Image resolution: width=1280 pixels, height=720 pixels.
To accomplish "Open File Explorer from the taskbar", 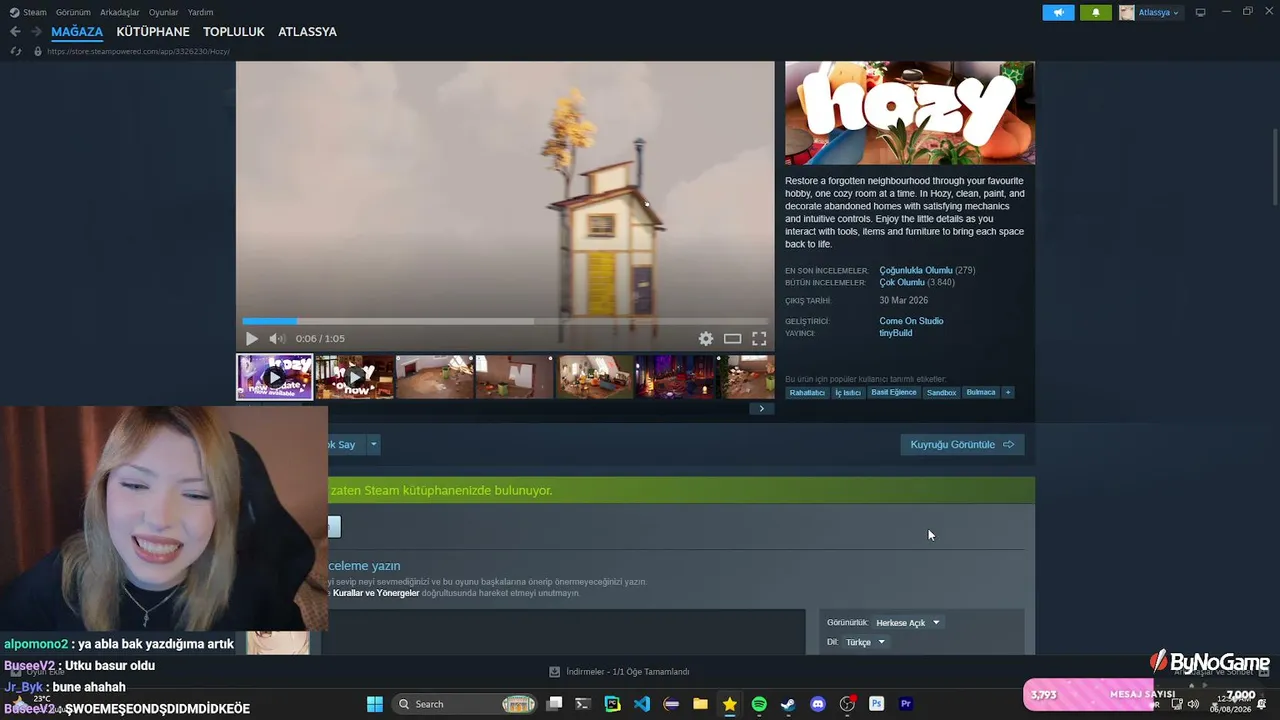I will coord(700,704).
